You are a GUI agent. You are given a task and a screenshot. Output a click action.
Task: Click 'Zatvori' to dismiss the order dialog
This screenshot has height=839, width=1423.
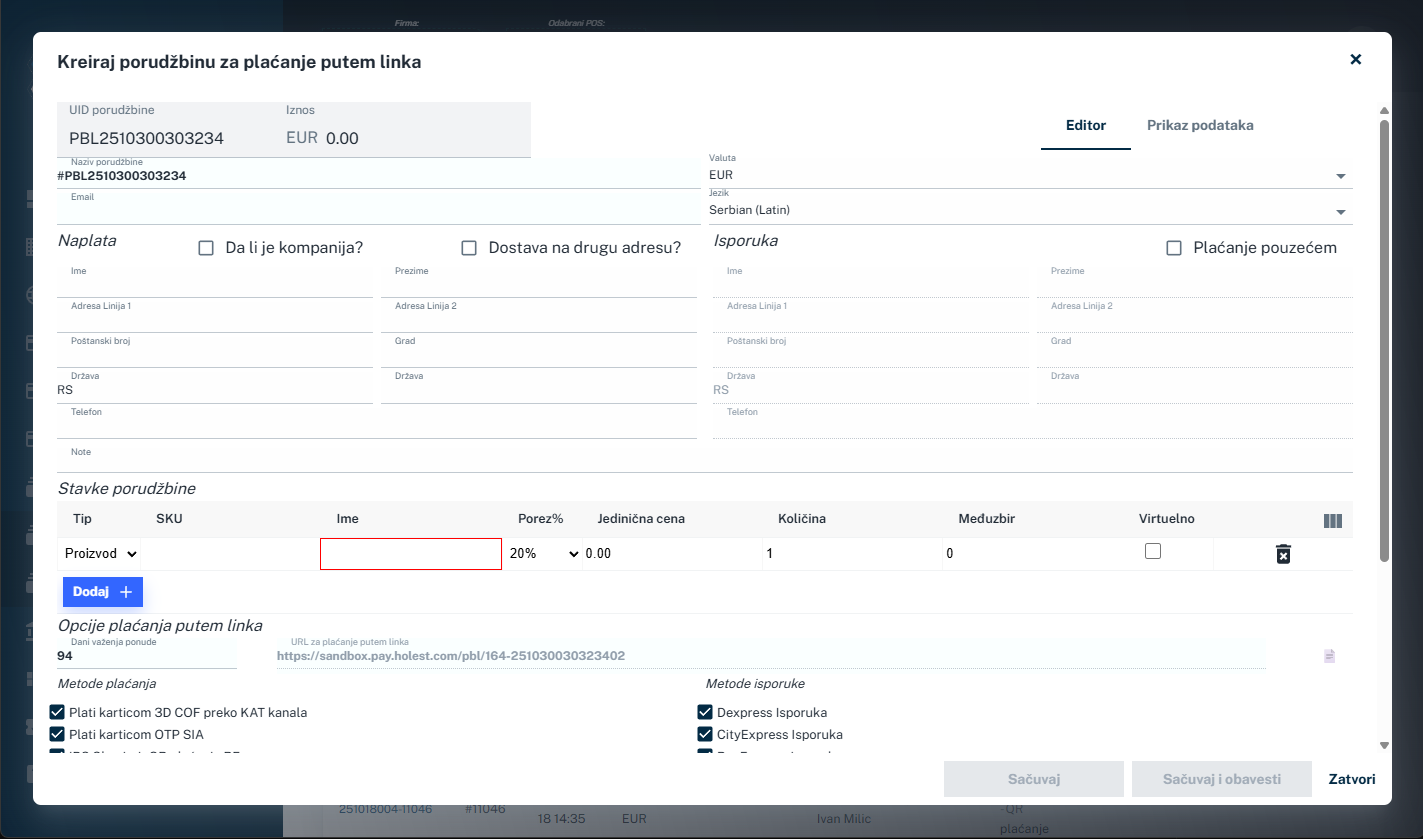1351,778
